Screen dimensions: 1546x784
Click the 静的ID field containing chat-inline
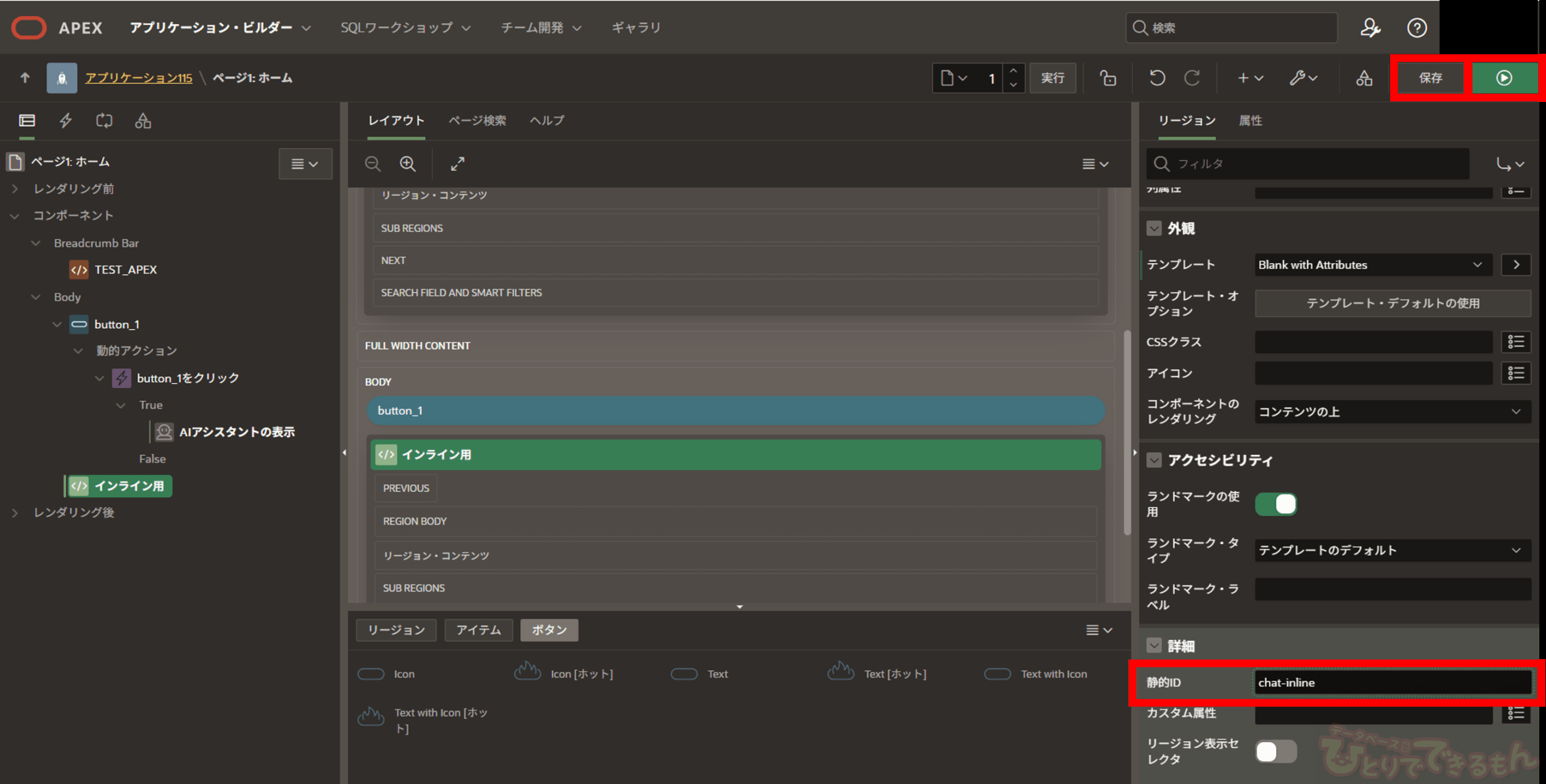(1391, 683)
